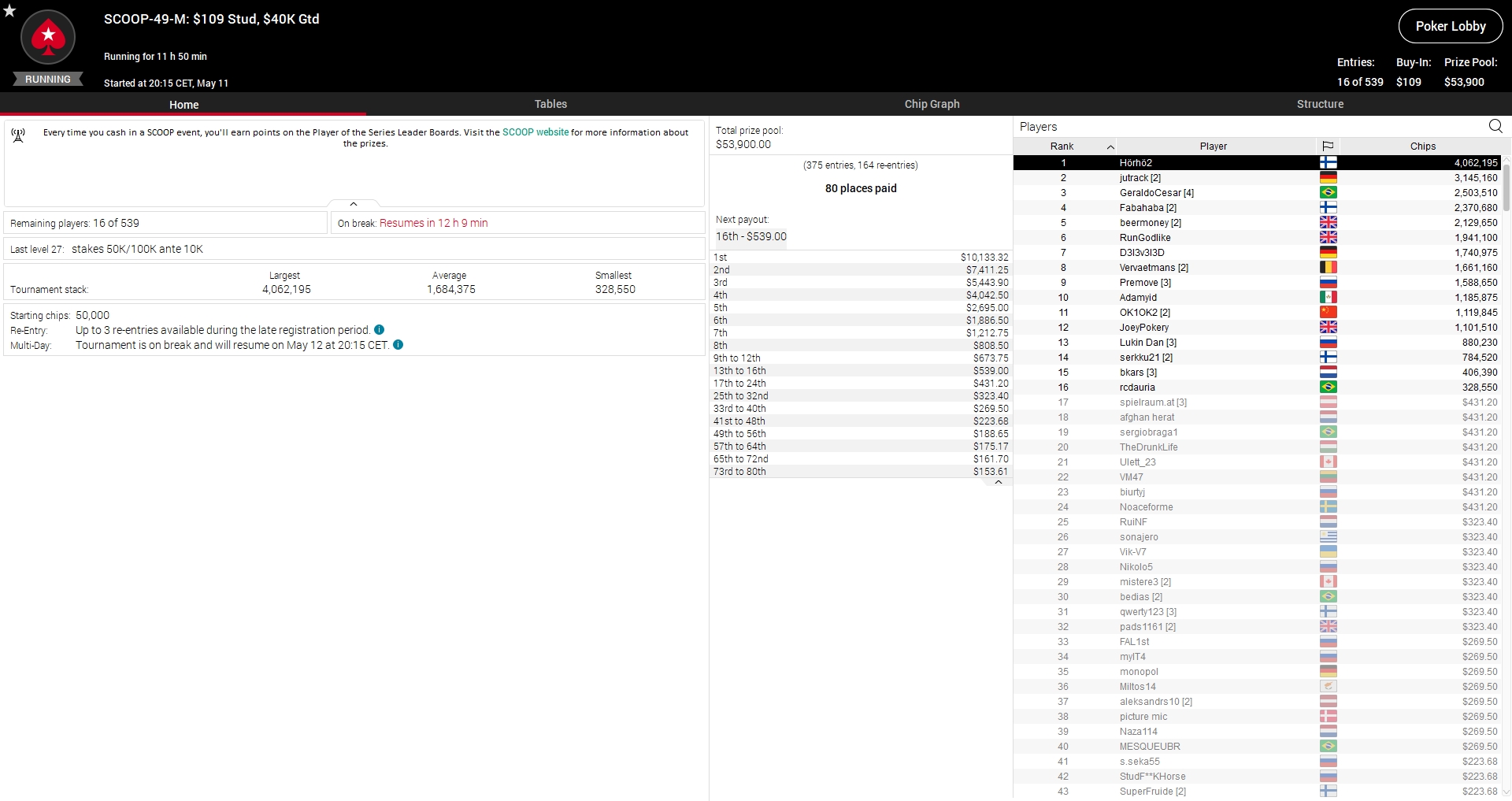Open the Chip Graph tab

(x=932, y=104)
